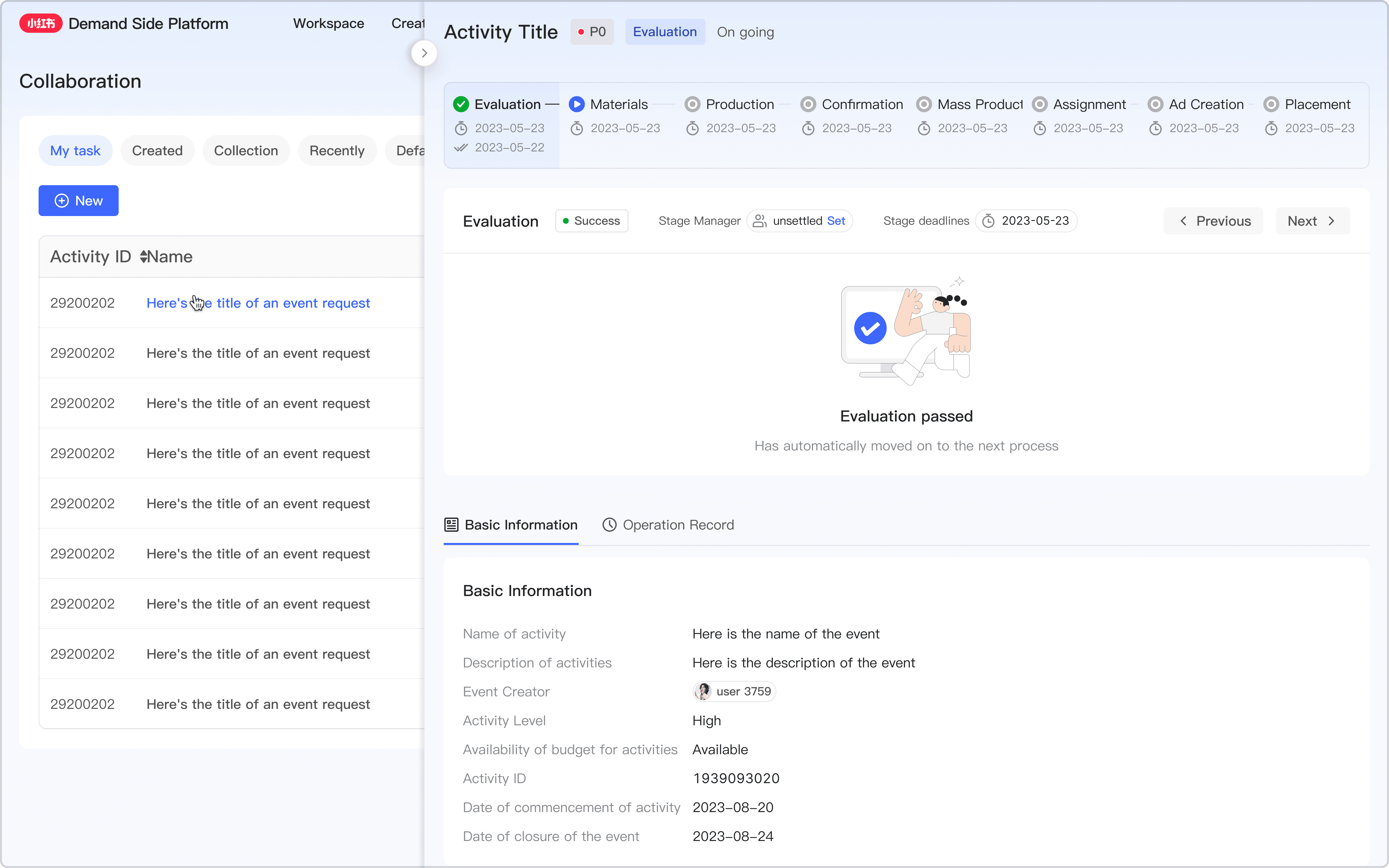This screenshot has height=868, width=1389.
Task: Click the Assignment stage status circle icon
Action: coord(1040,104)
